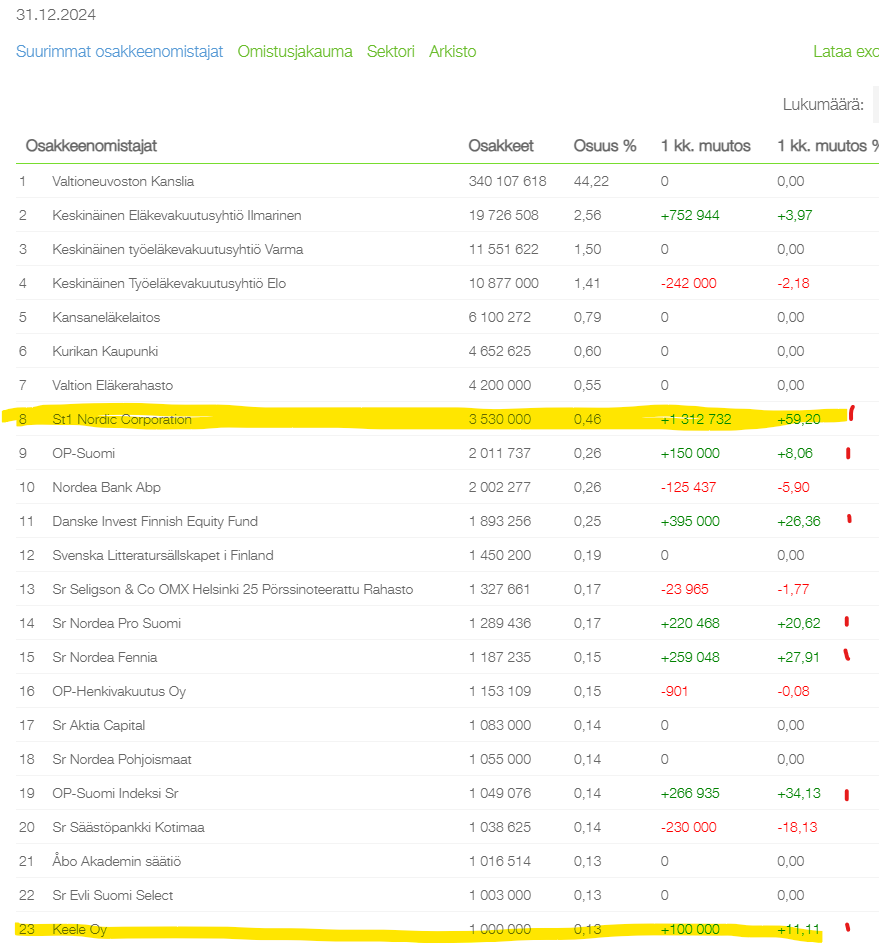The height and width of the screenshot is (944, 879).
Task: Select OP-Suomi's +150 000 change
Action: pos(690,453)
